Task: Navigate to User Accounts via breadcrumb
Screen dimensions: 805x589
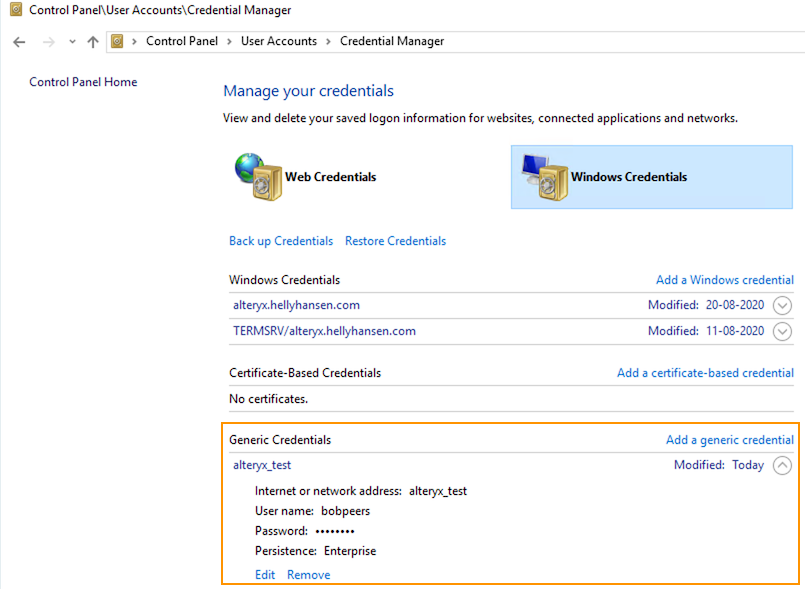Action: tap(279, 41)
